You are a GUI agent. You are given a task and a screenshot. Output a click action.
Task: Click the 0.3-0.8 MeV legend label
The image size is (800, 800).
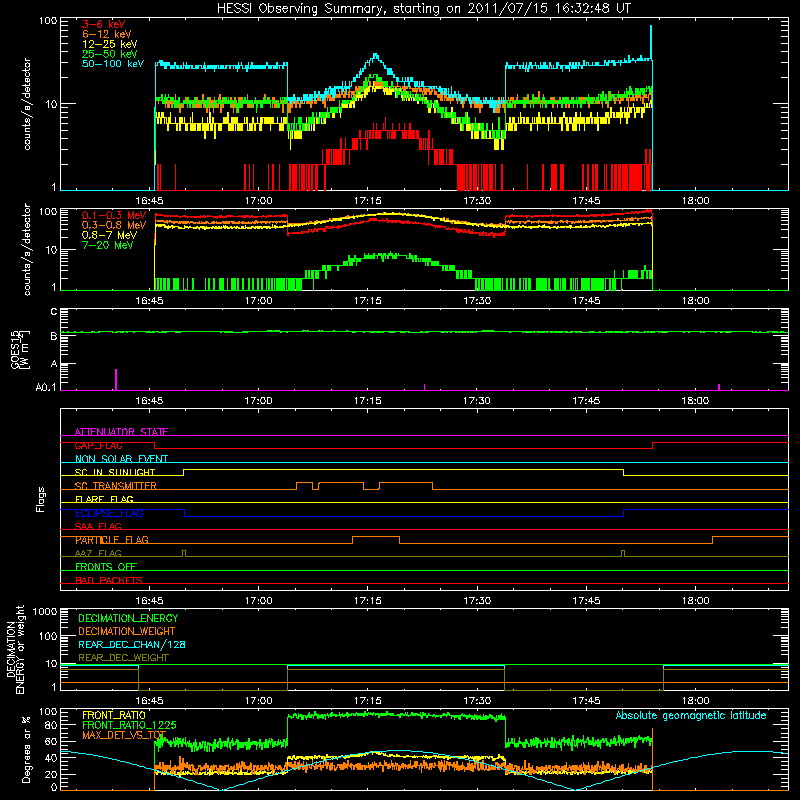(x=114, y=225)
